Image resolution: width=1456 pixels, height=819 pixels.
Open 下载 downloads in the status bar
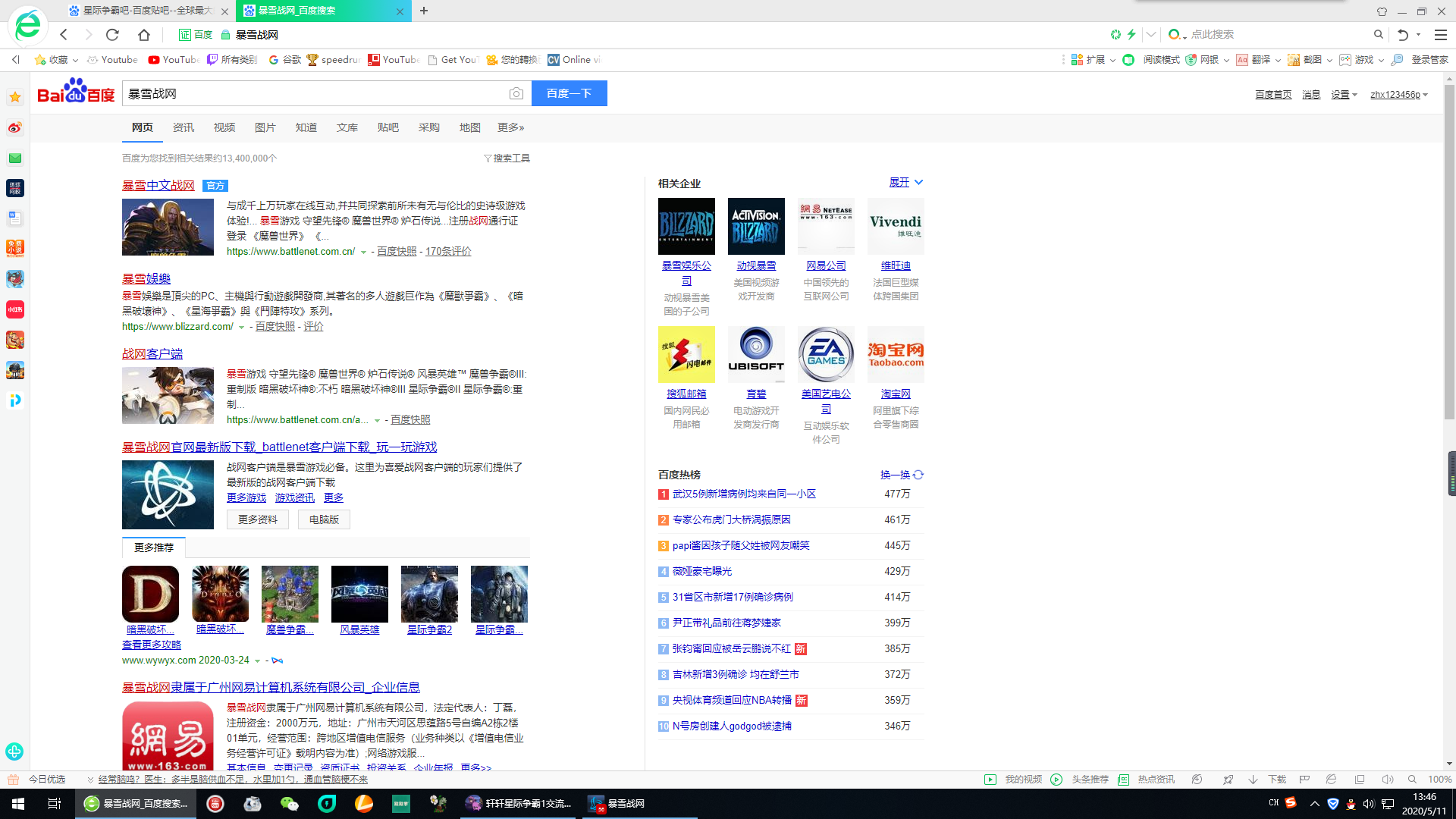tap(1267, 780)
